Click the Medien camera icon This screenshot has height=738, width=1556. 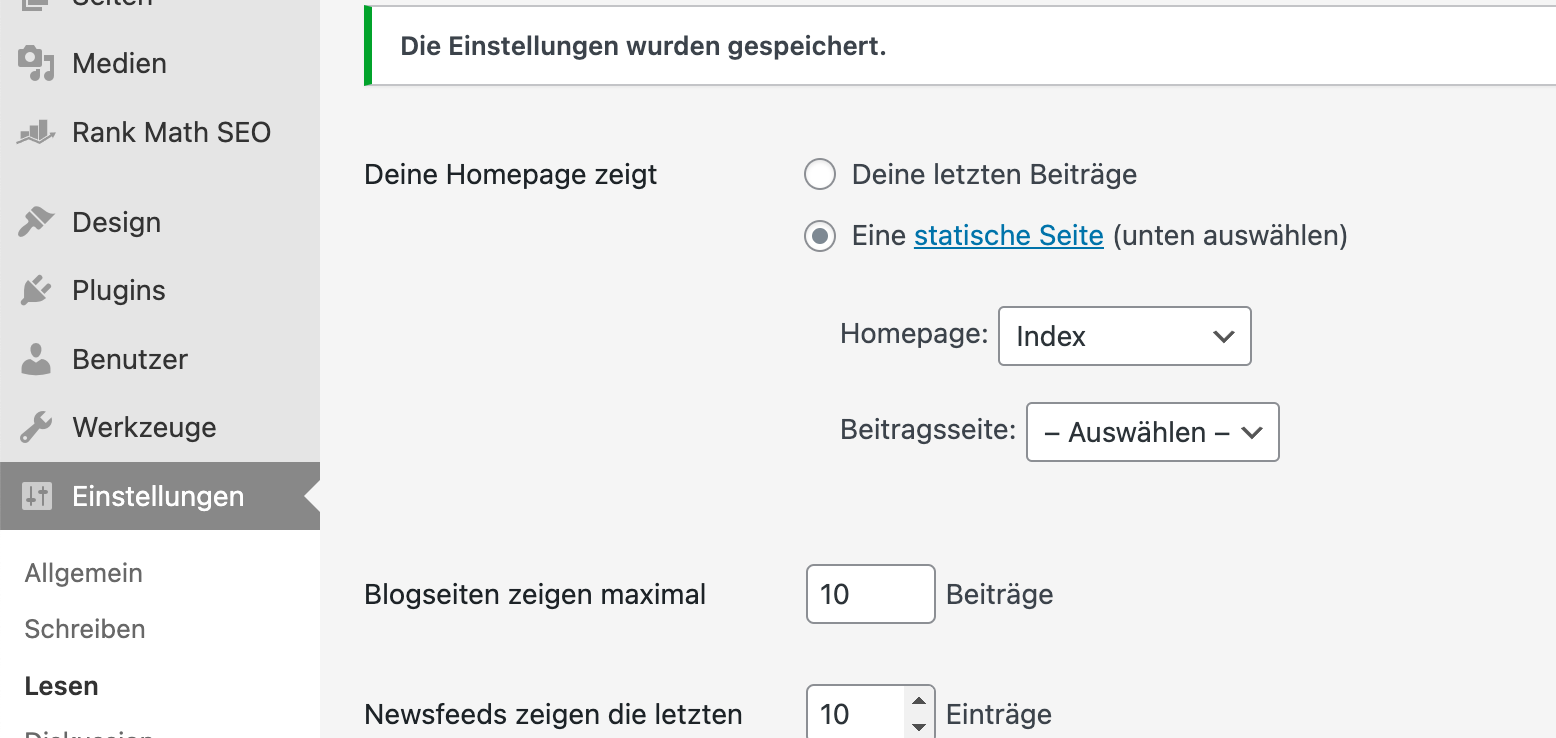click(x=36, y=63)
